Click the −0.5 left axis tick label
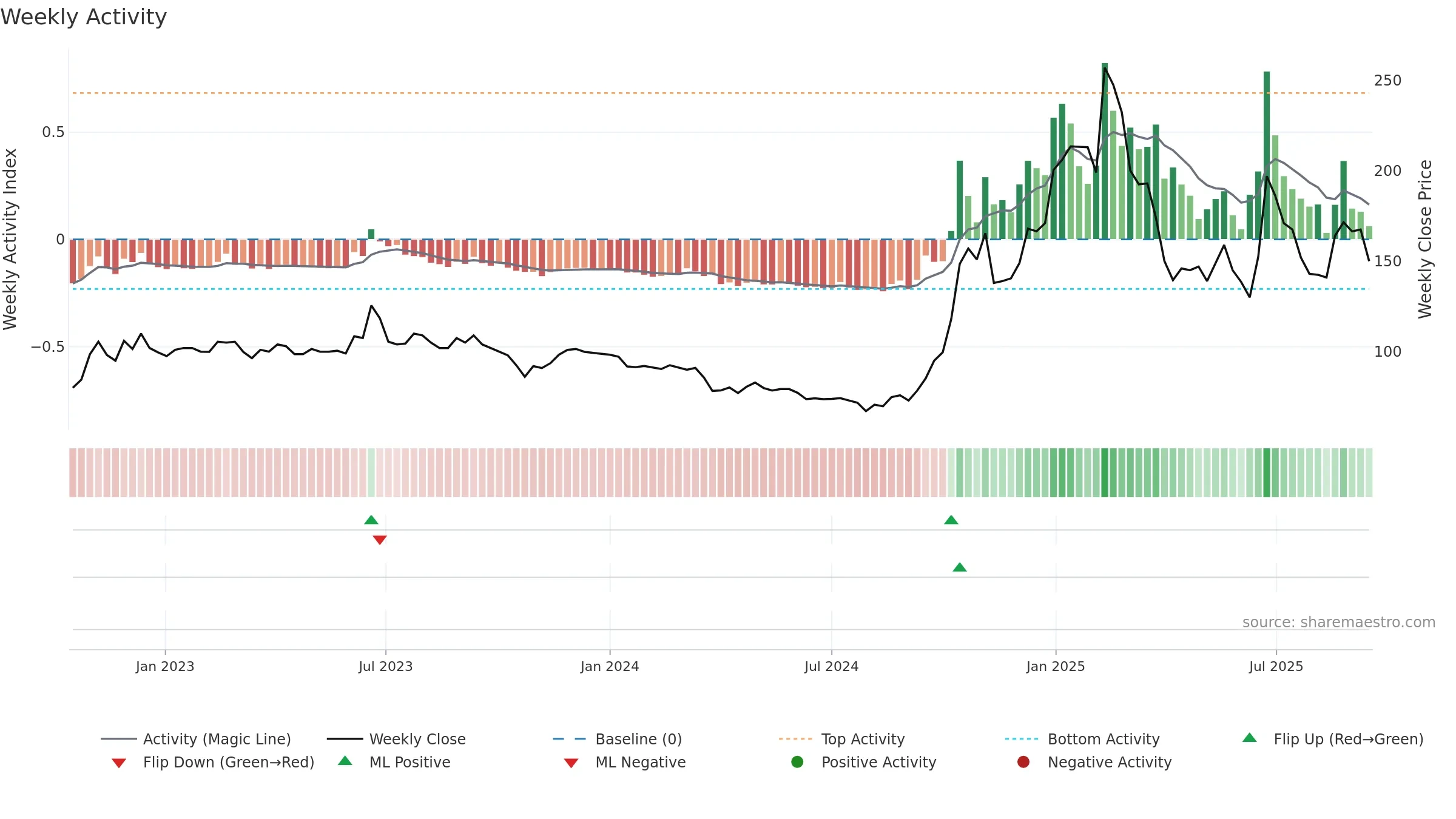Screen dimensions: 1456x819 (x=48, y=347)
